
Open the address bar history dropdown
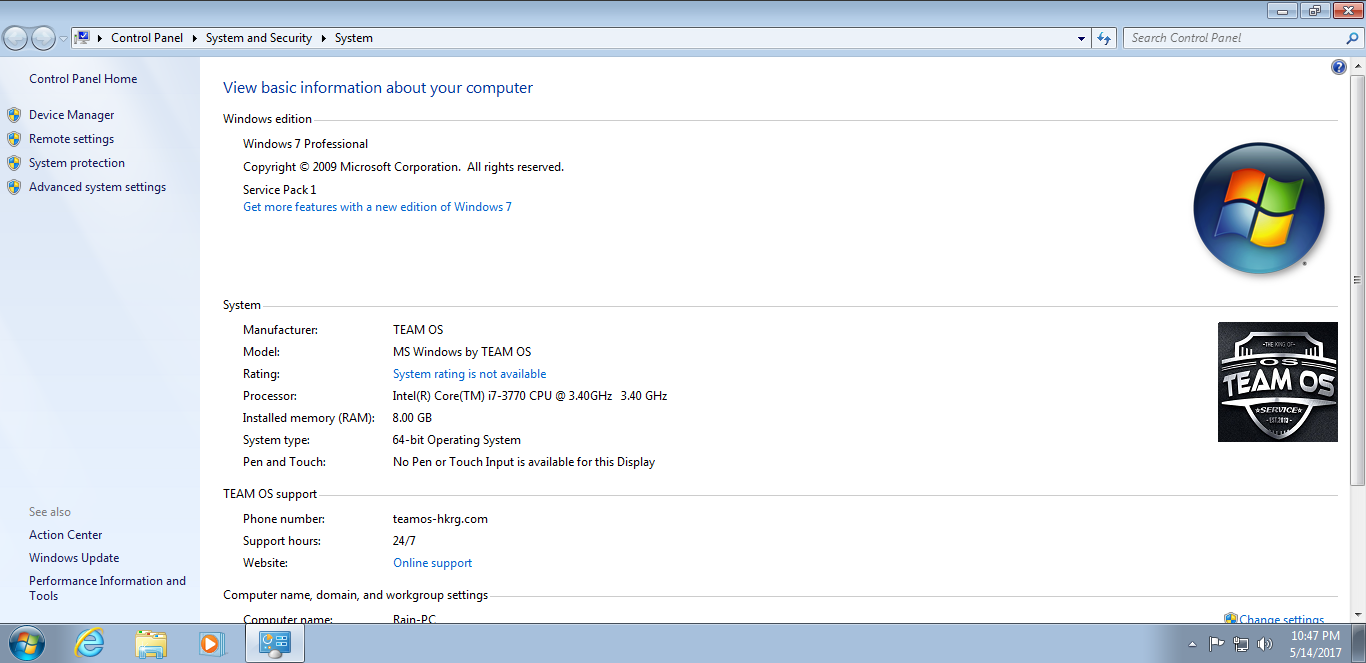pos(1082,38)
